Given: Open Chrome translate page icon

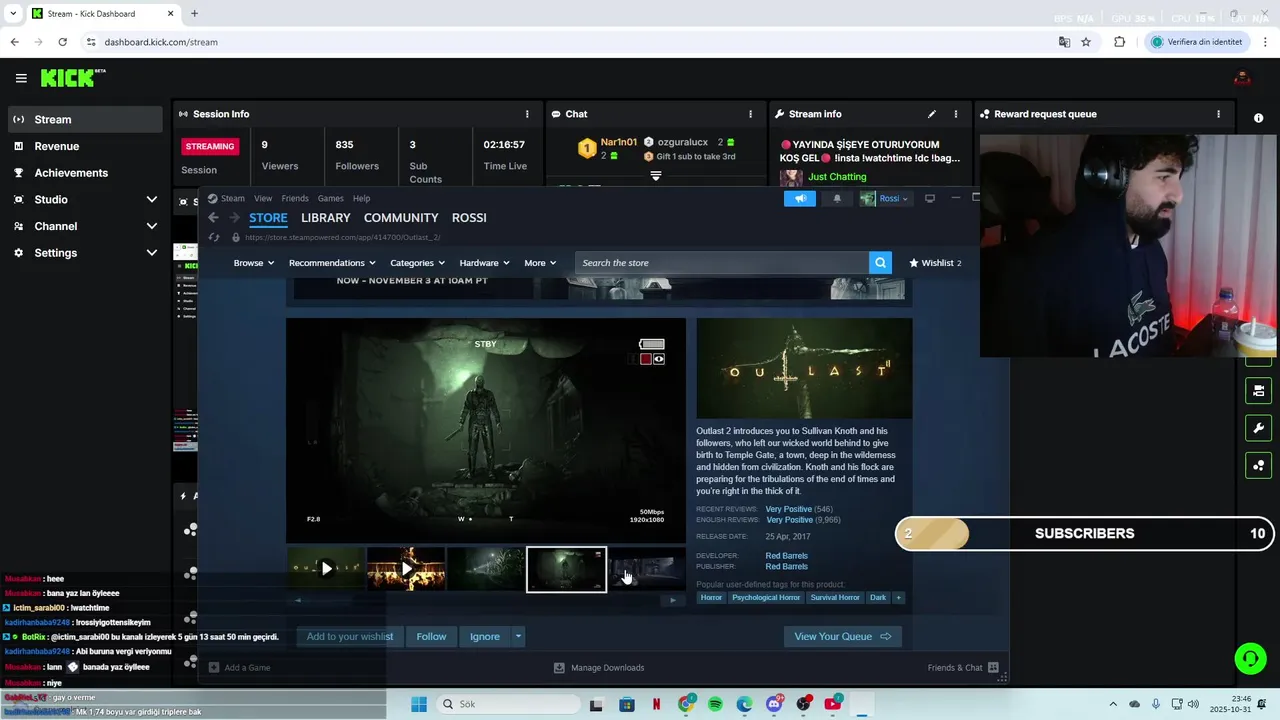Looking at the screenshot, I should 1064,42.
